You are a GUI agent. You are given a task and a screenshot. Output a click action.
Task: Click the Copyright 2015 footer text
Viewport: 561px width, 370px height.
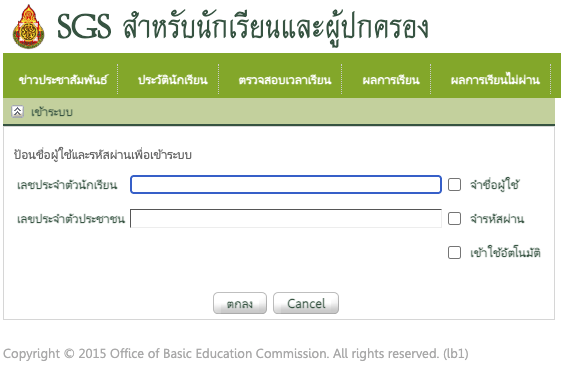(235, 354)
